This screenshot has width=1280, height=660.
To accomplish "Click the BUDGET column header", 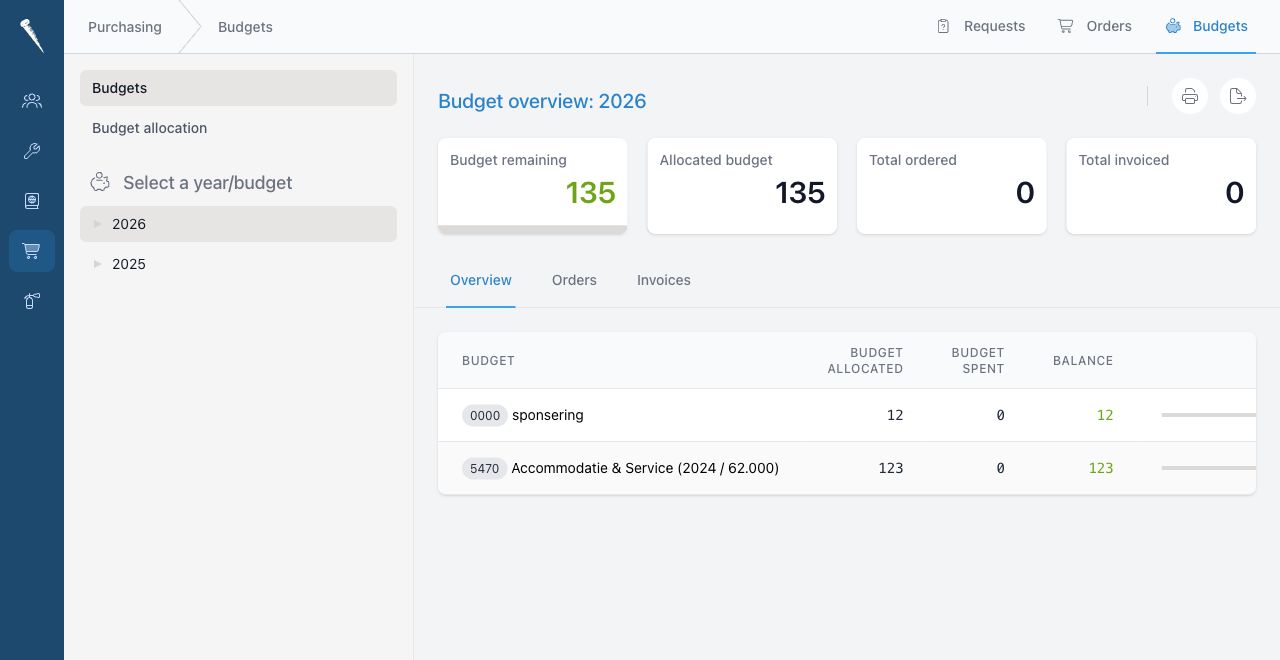I will 488,361.
